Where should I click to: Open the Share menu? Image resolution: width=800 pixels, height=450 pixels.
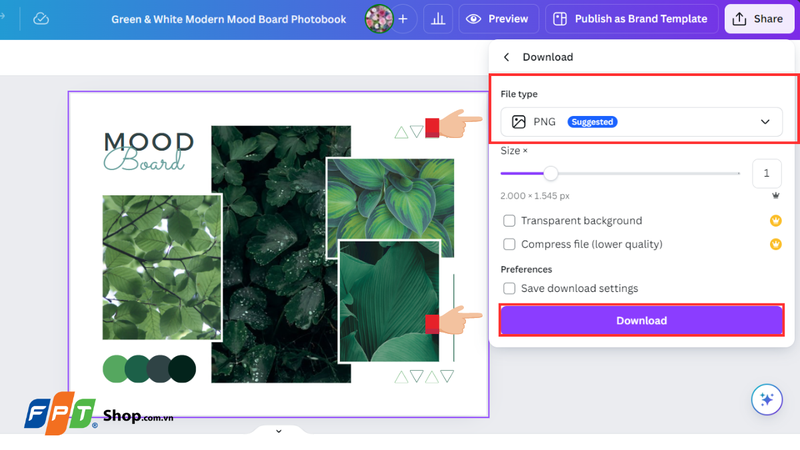(x=759, y=19)
